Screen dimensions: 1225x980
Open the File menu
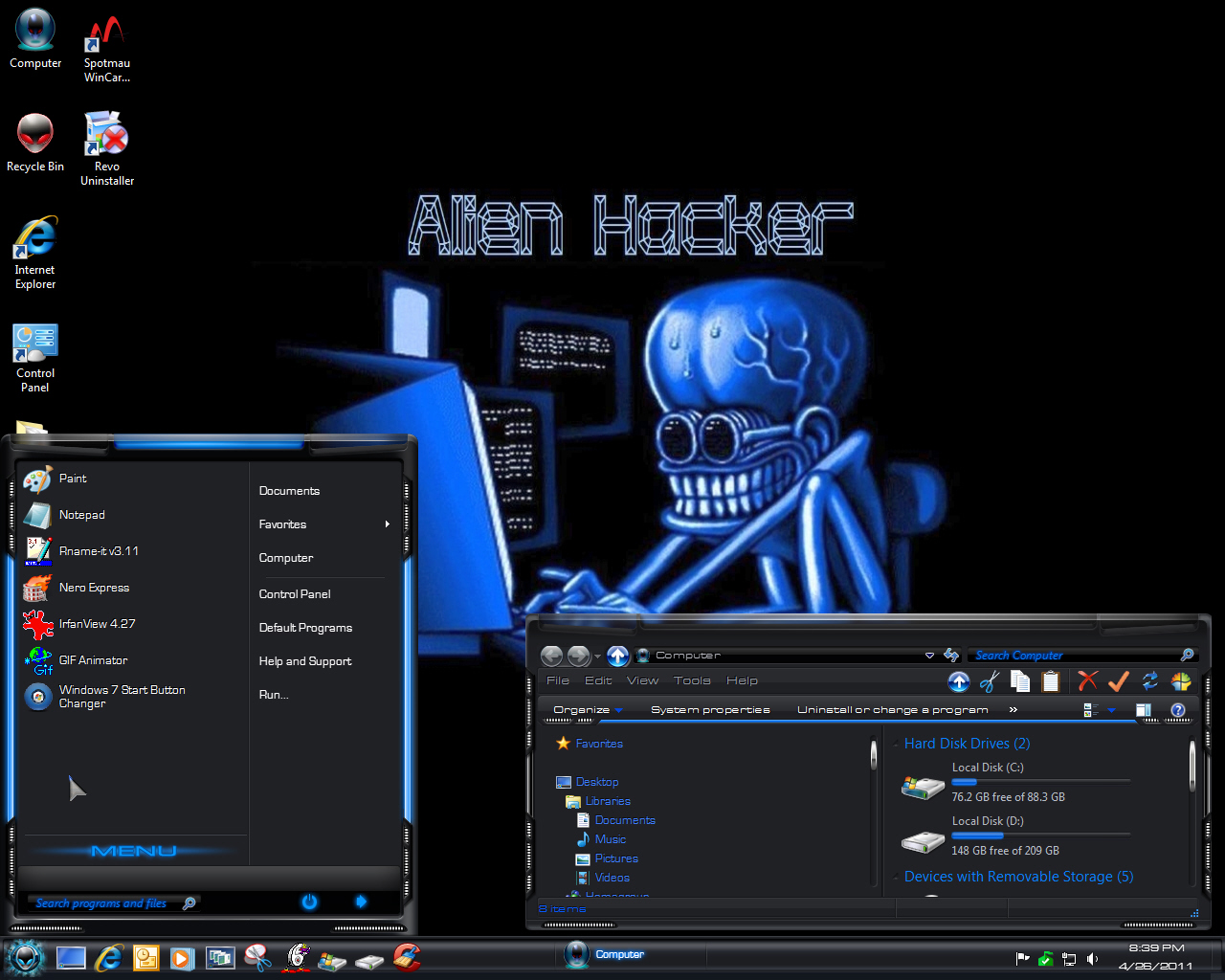(x=558, y=681)
